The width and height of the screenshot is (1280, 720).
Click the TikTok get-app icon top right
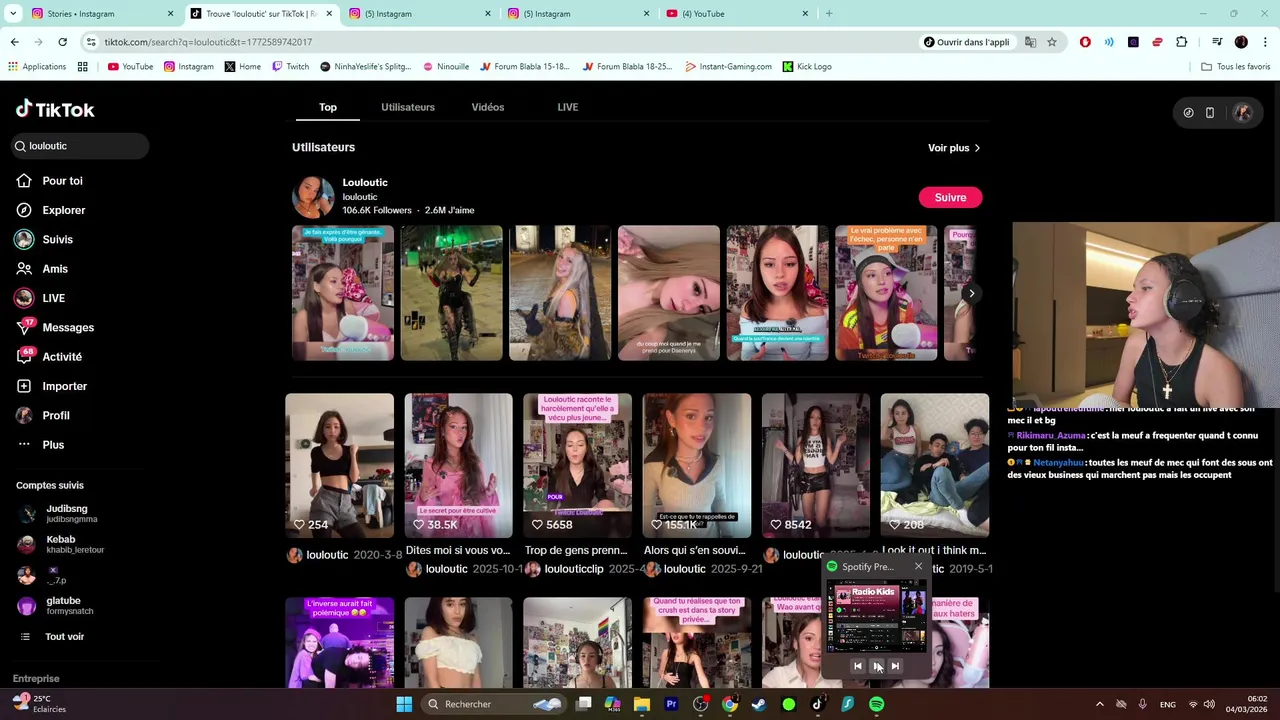click(x=1188, y=113)
